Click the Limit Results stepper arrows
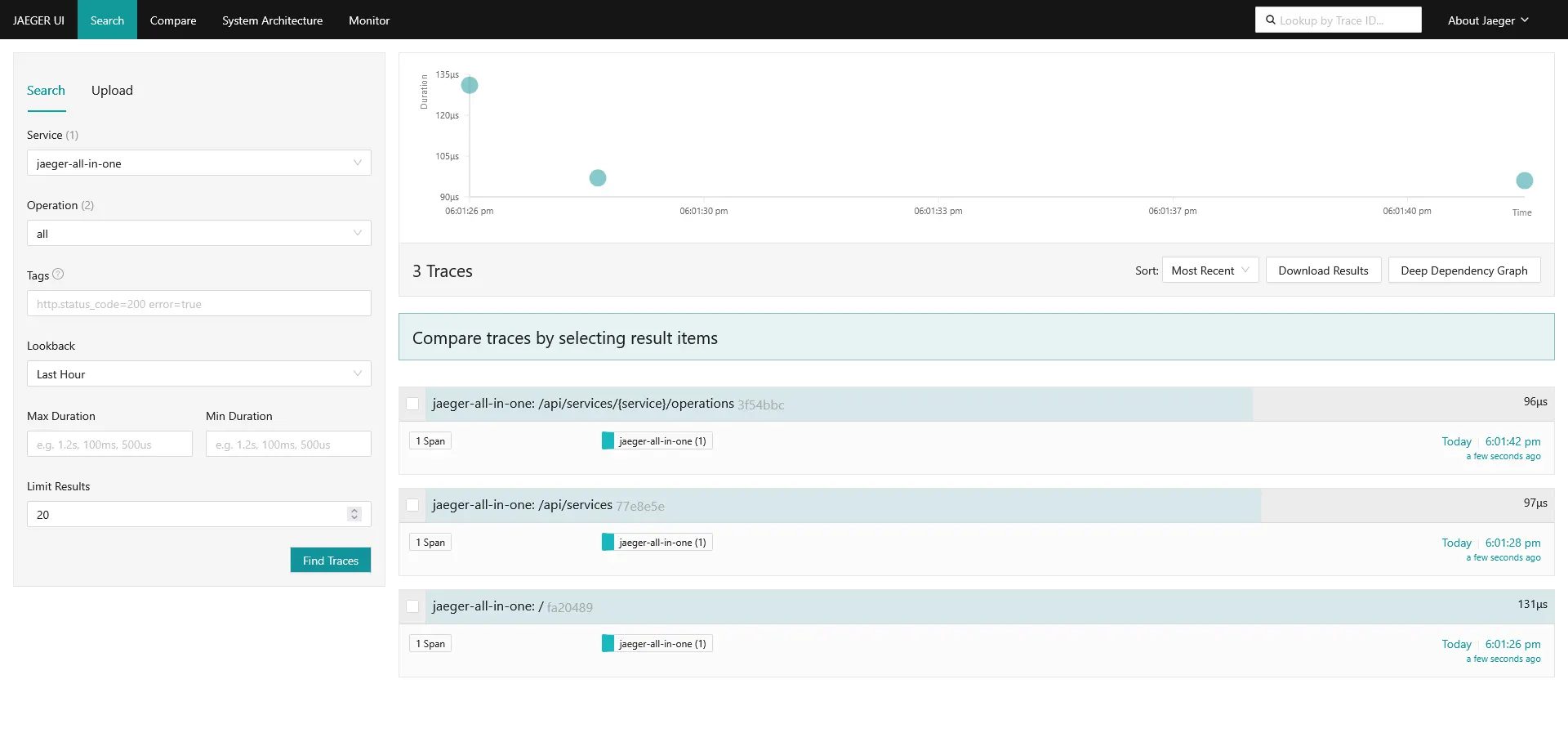 pos(354,514)
